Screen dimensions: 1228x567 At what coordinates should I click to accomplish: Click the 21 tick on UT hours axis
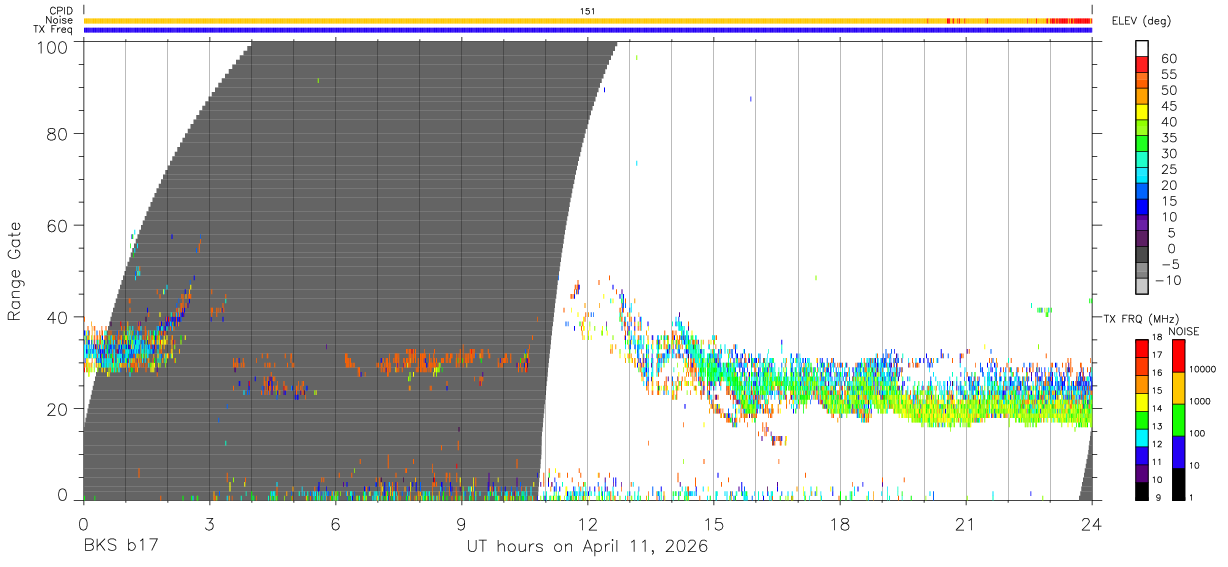coord(965,523)
